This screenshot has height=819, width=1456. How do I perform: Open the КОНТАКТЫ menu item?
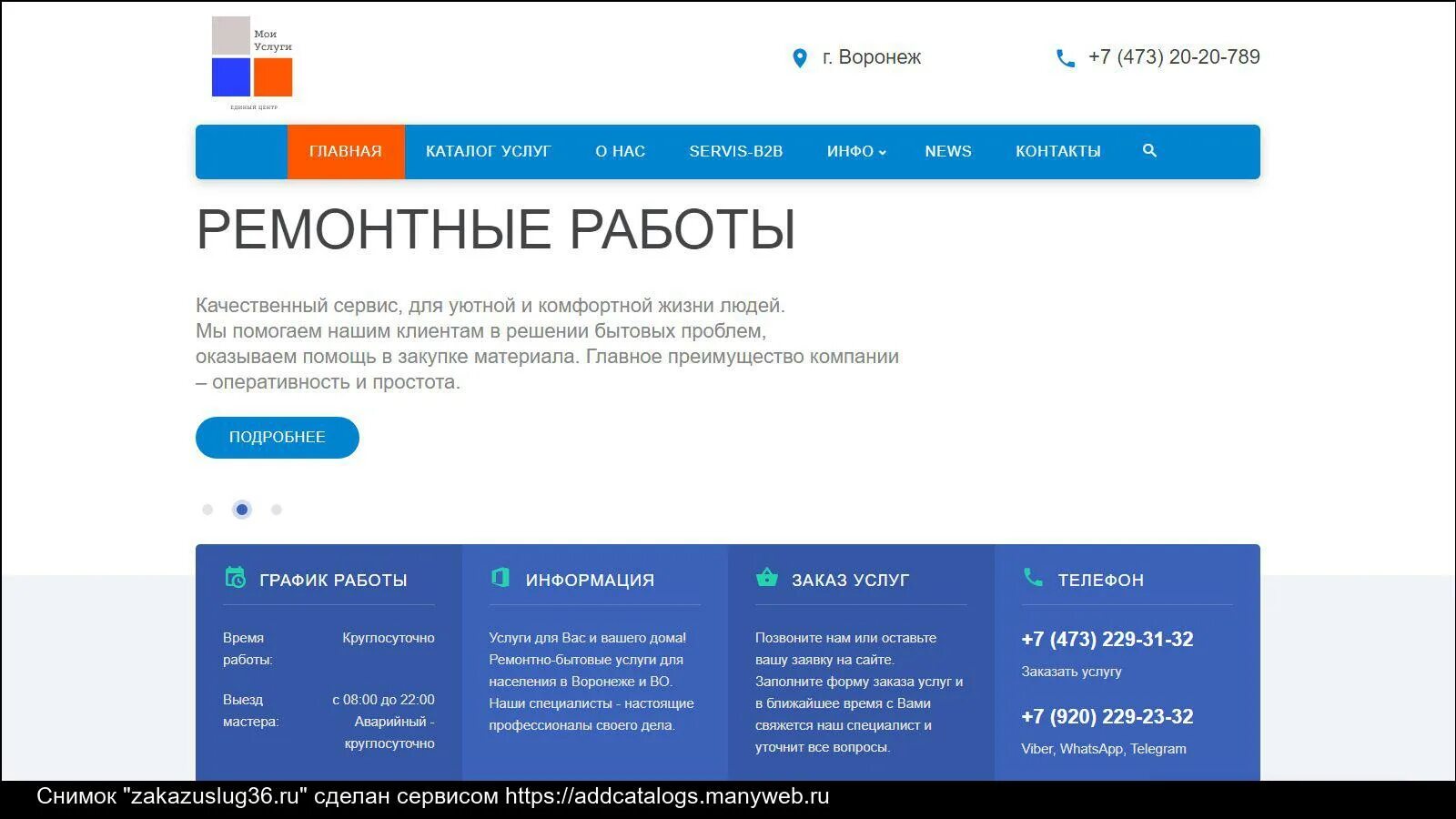(x=1058, y=151)
